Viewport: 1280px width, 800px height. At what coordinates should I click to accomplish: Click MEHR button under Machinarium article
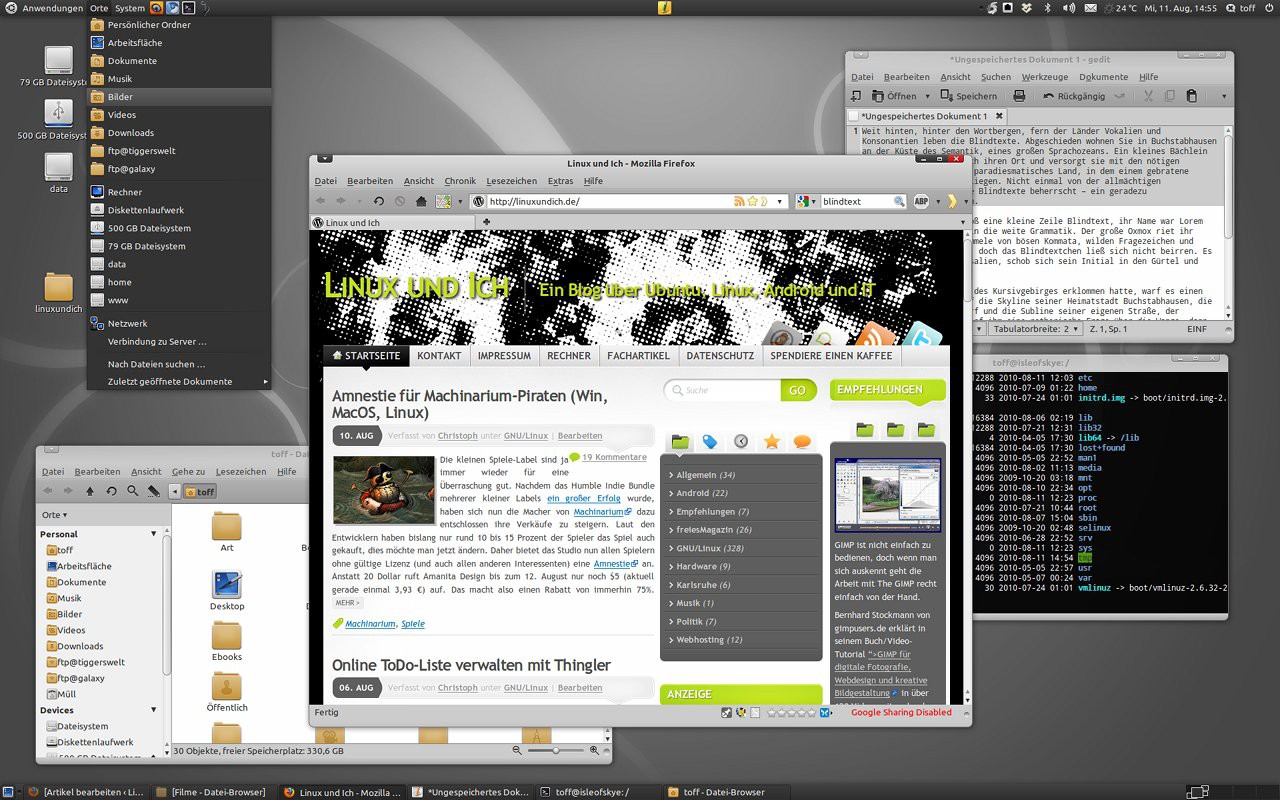coord(347,603)
